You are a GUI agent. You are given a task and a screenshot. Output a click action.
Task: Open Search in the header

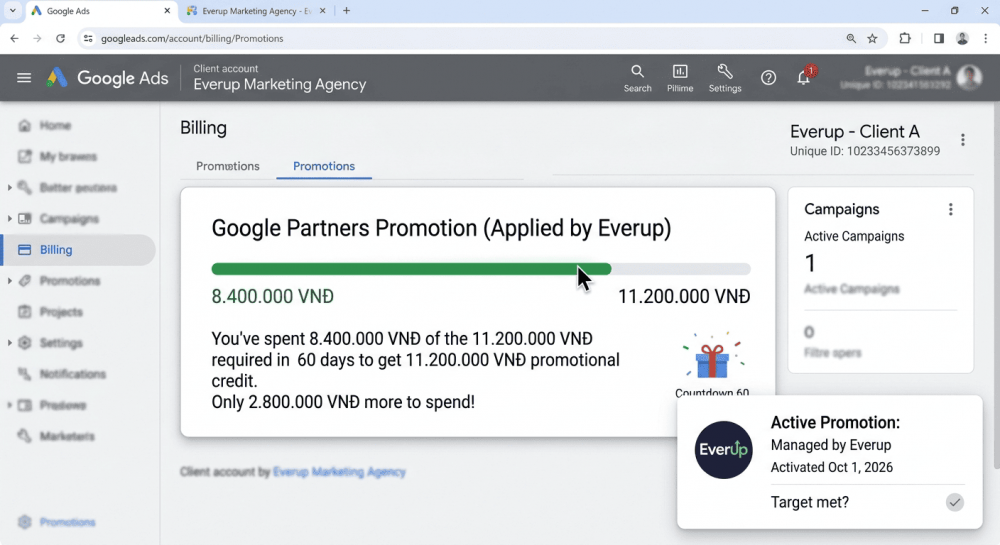pyautogui.click(x=637, y=78)
